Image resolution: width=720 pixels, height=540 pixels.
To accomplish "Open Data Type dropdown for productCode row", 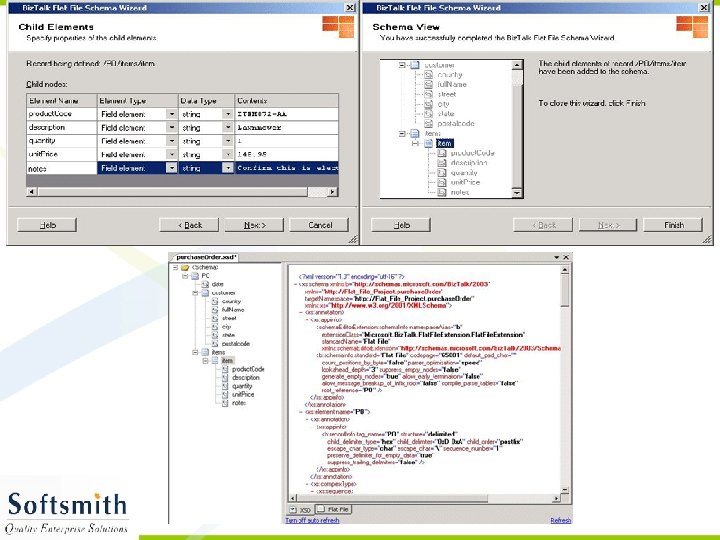I will click(228, 114).
